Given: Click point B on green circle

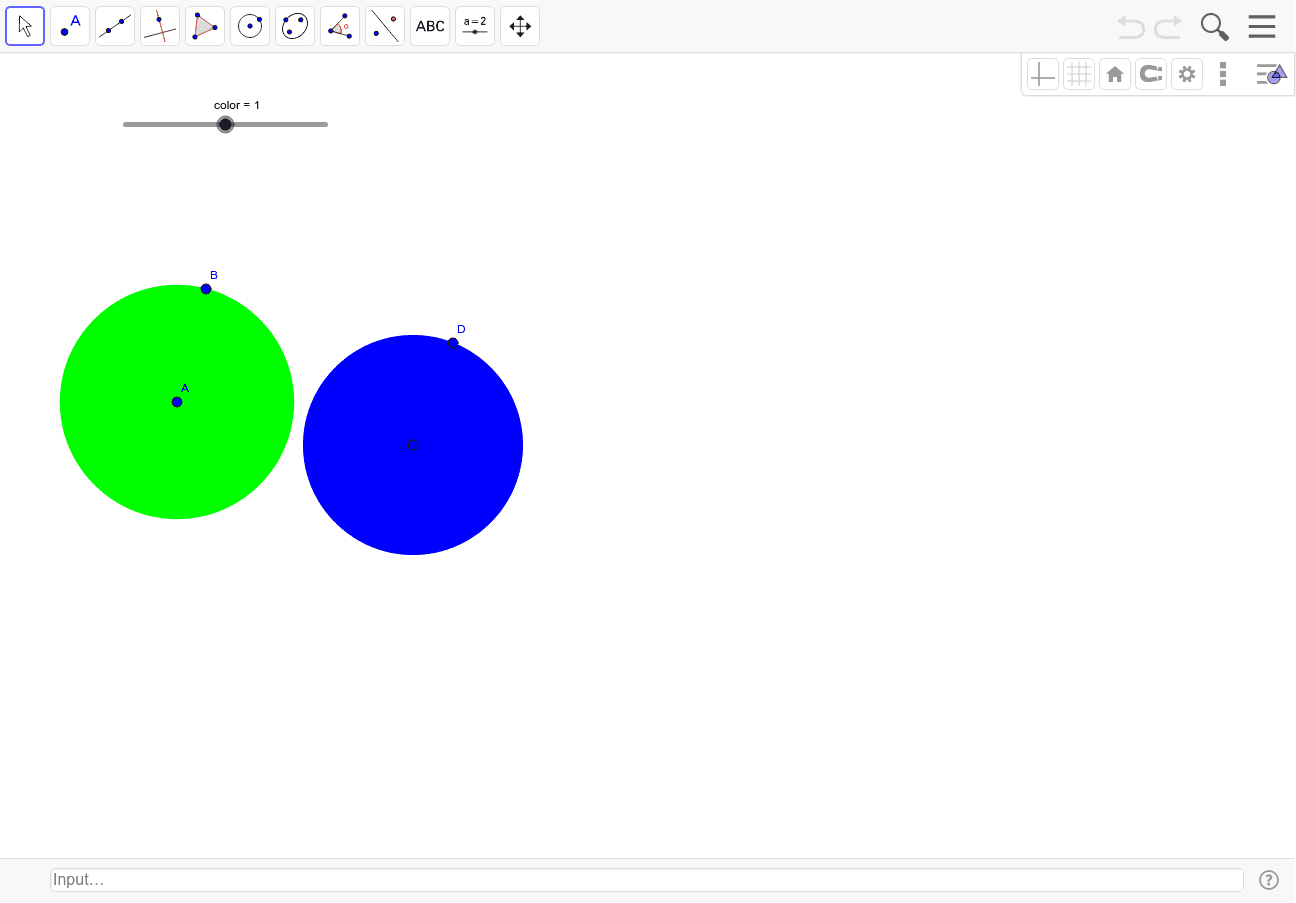Looking at the screenshot, I should point(206,289).
